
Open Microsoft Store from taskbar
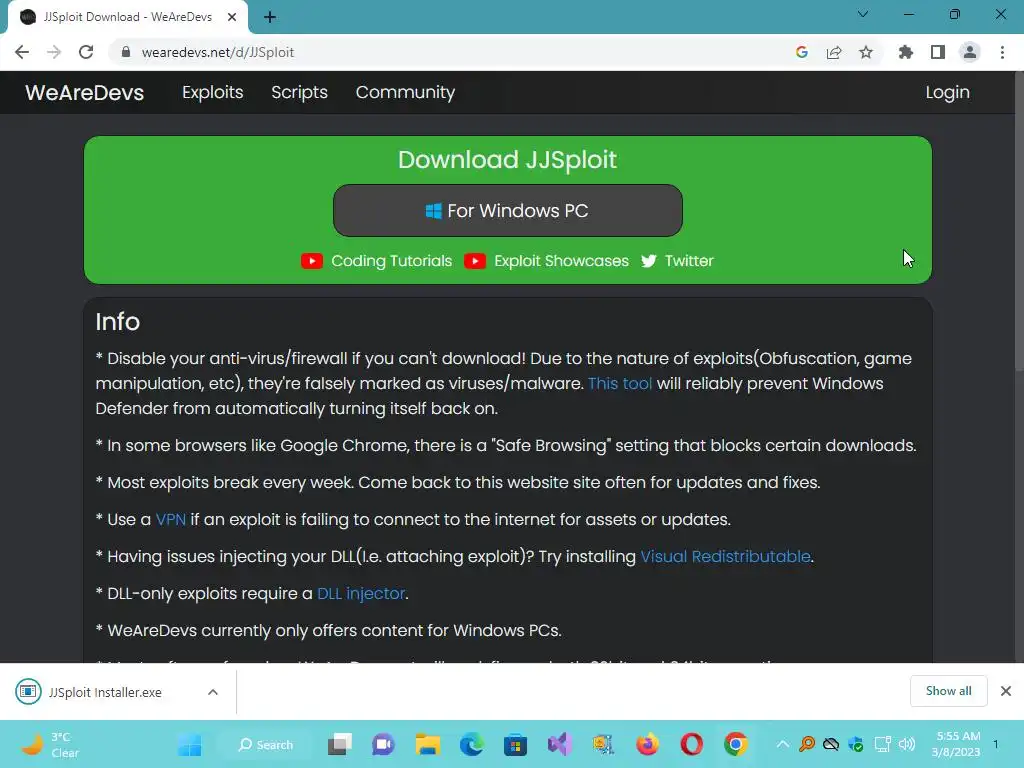[x=515, y=744]
